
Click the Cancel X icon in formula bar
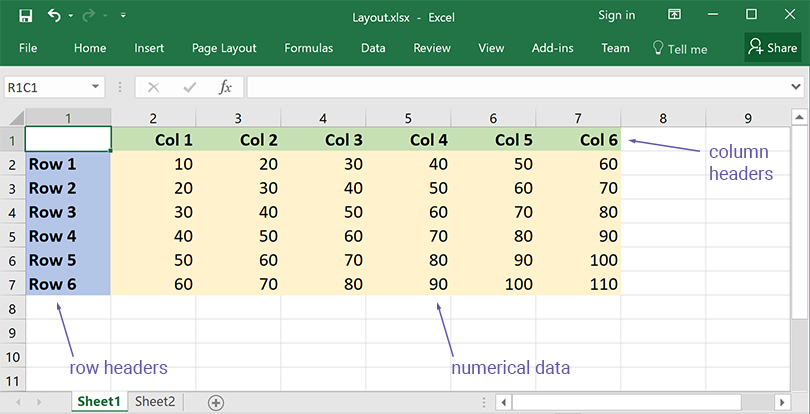[153, 87]
